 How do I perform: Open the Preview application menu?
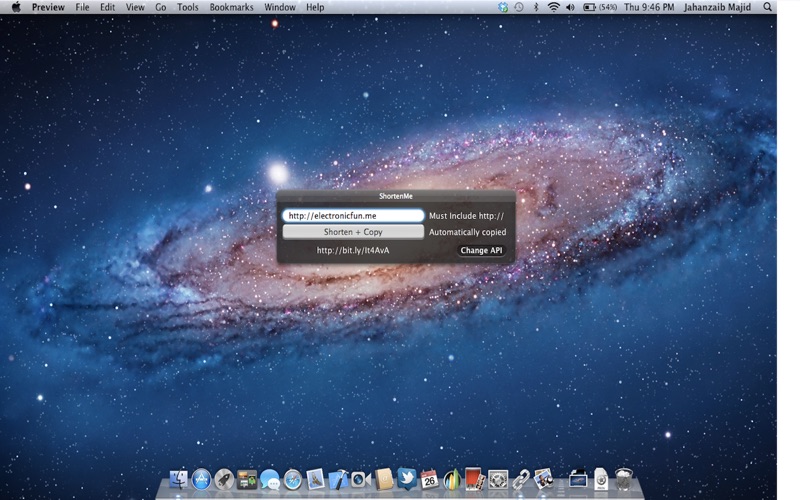[48, 7]
